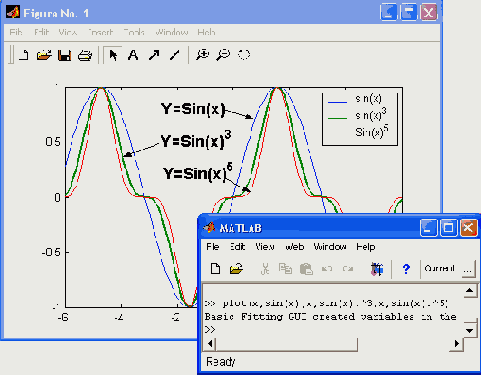Click command window scroll up arrow
Screen dimensions: 481x375
coord(470,291)
